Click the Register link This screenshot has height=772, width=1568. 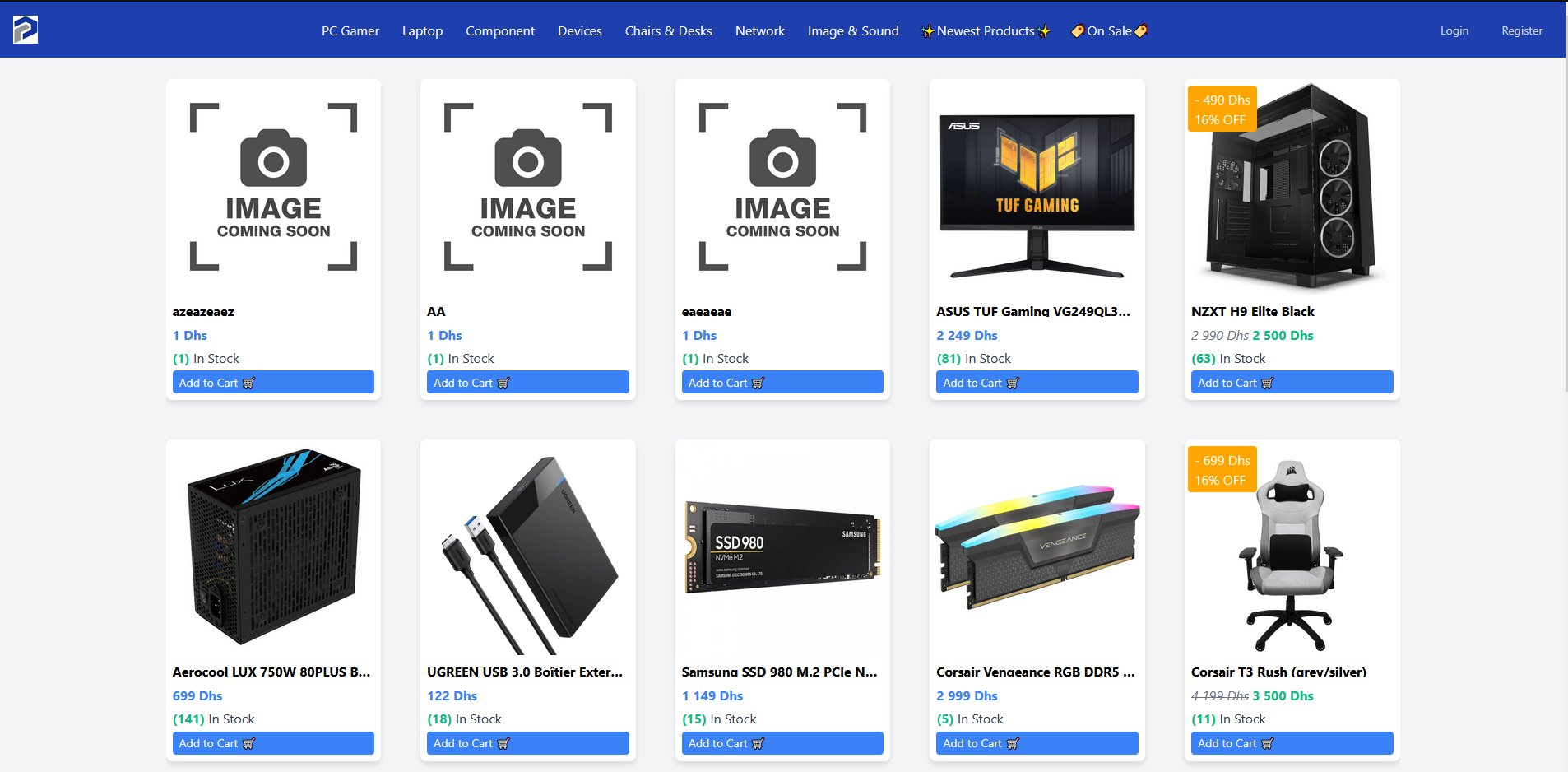tap(1522, 30)
